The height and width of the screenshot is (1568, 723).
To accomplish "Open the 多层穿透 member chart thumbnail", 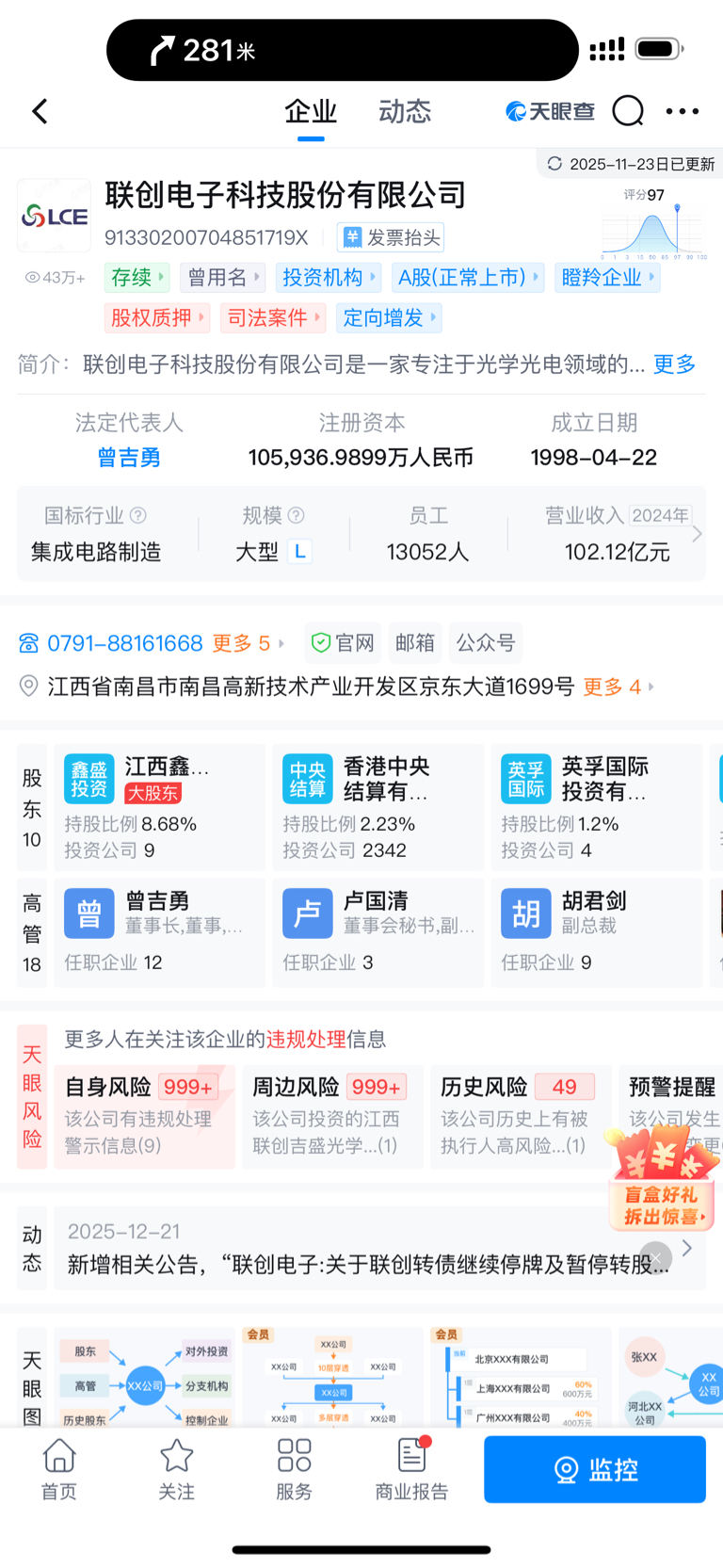I will pos(333,1379).
